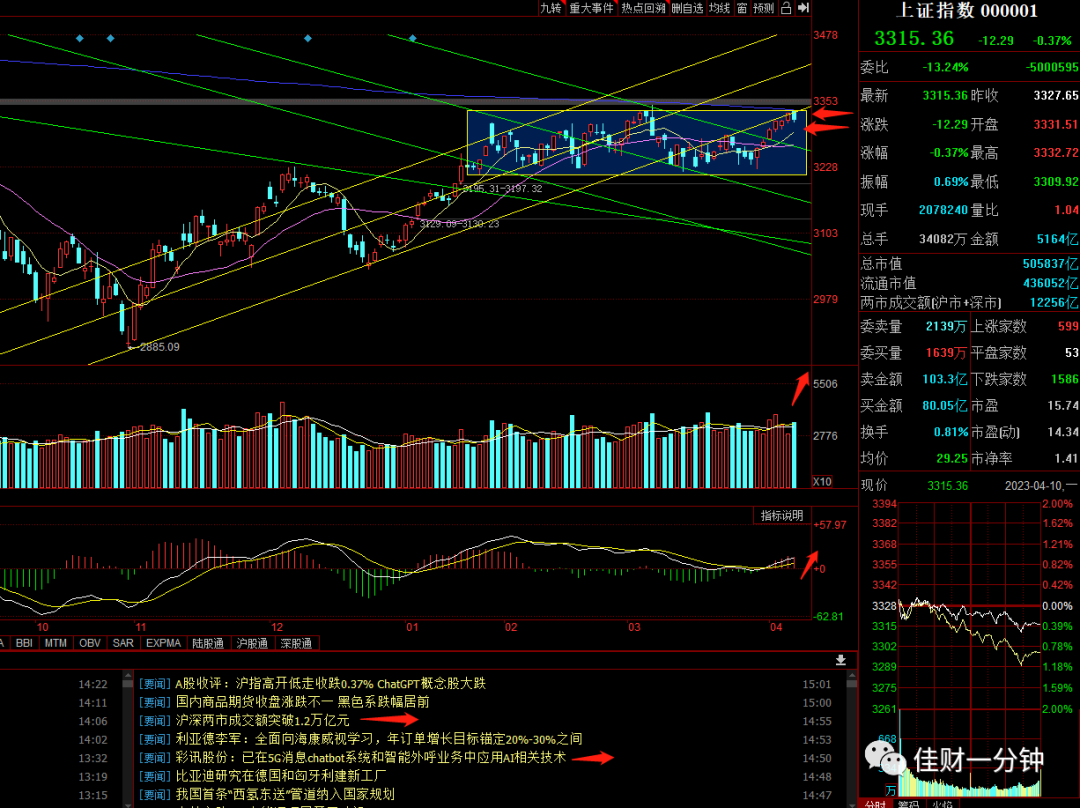
Task: Select the SAR indicator tab
Action: click(x=123, y=643)
